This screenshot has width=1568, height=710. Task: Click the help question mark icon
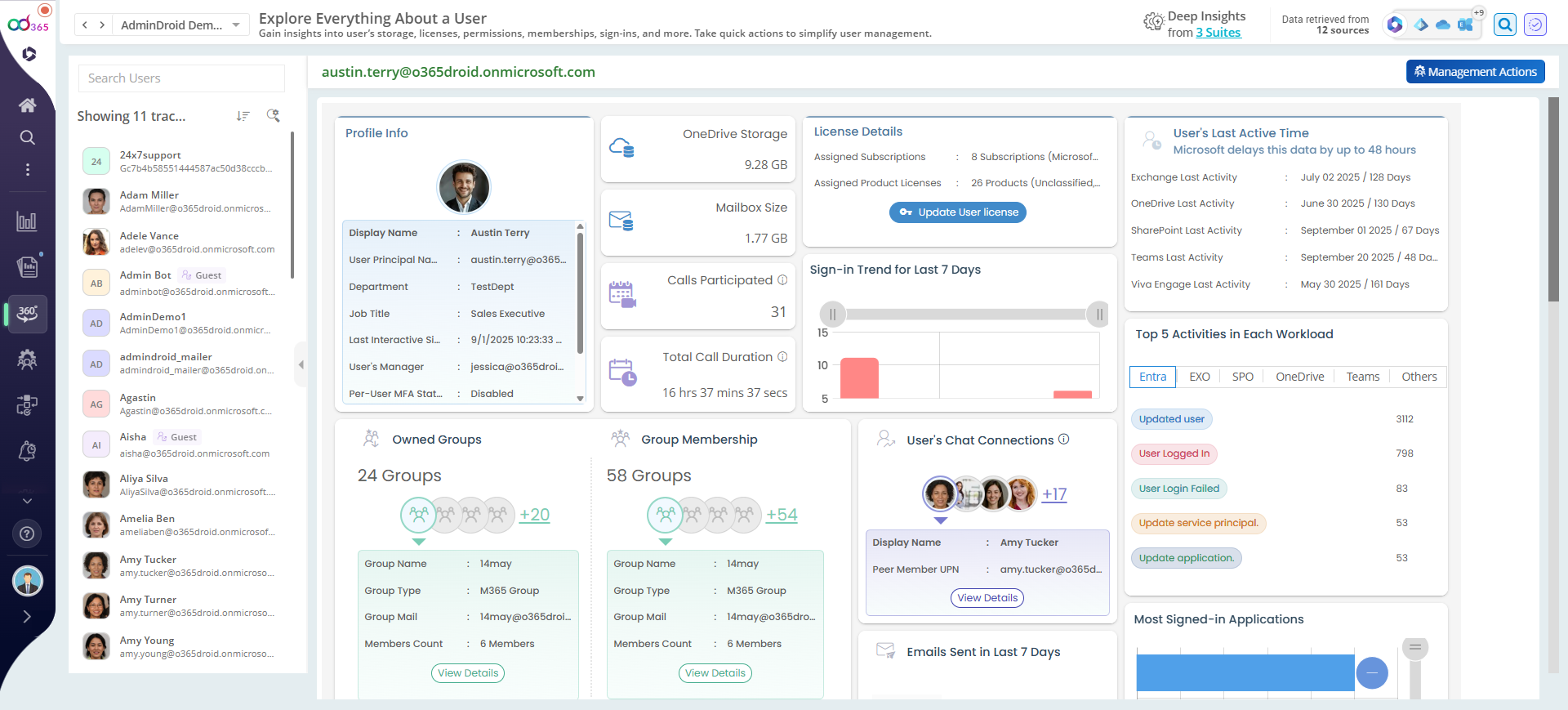coord(27,534)
